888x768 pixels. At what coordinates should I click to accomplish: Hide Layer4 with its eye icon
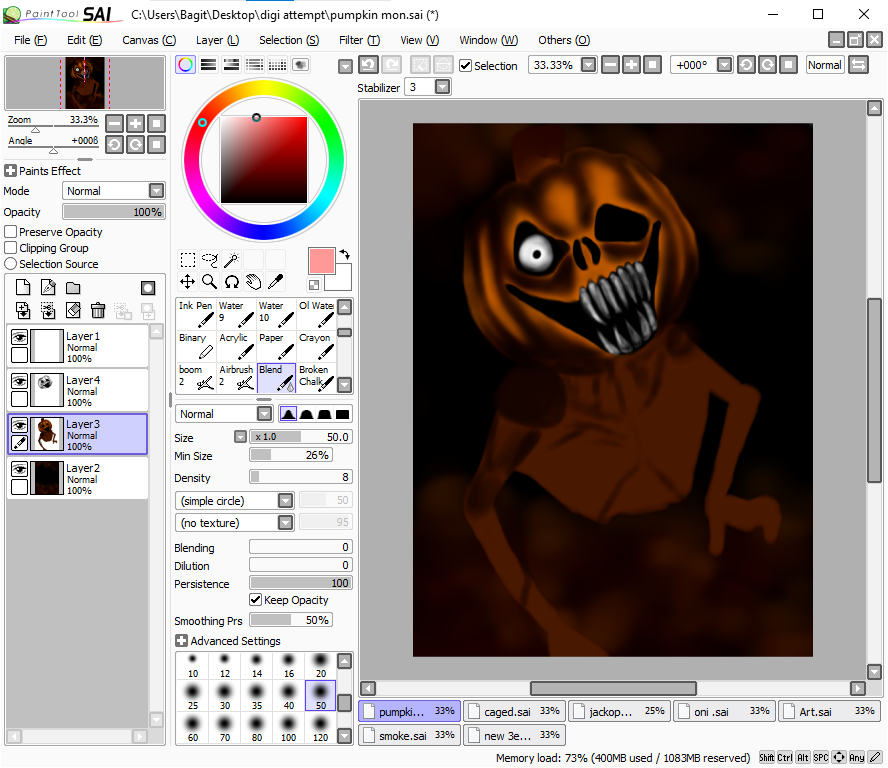(x=19, y=381)
